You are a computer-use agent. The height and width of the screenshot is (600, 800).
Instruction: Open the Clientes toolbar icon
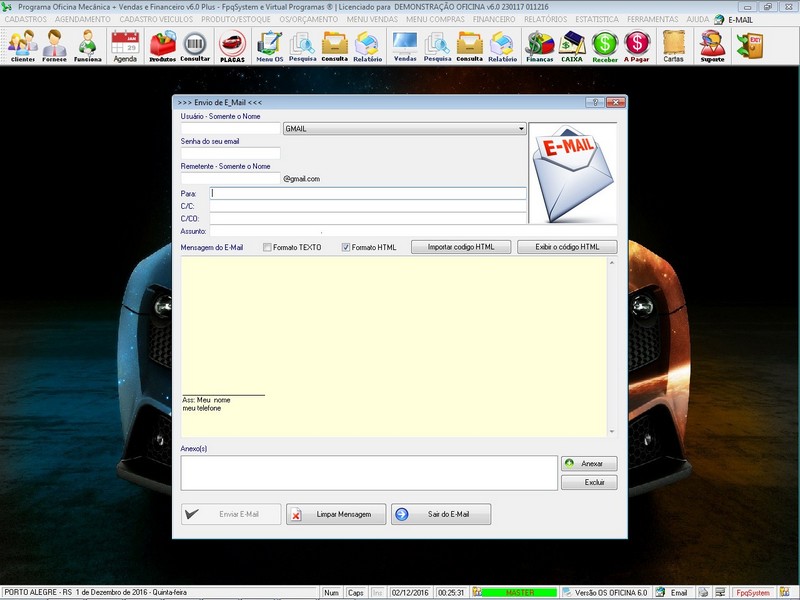click(22, 45)
